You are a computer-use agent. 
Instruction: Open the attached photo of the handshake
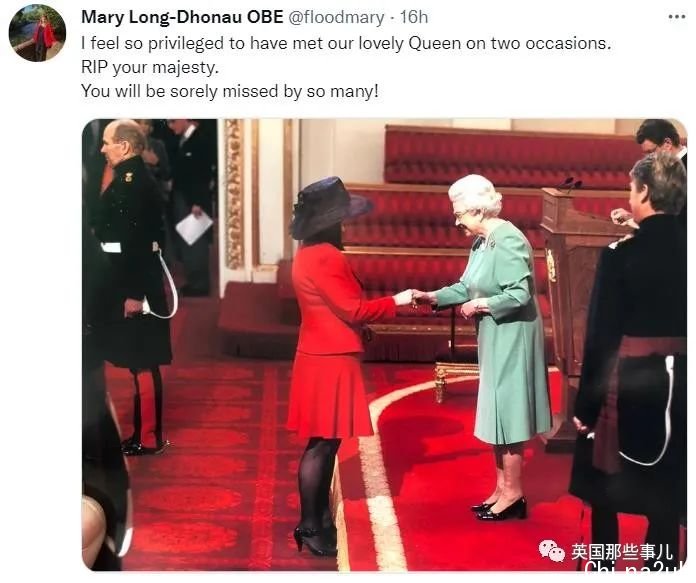[x=384, y=345]
